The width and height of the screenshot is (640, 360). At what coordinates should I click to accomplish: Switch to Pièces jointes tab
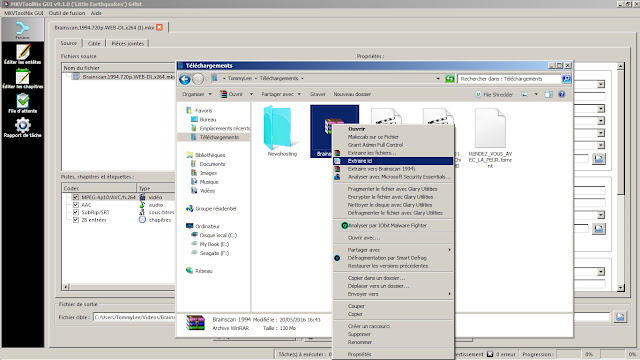(x=127, y=43)
